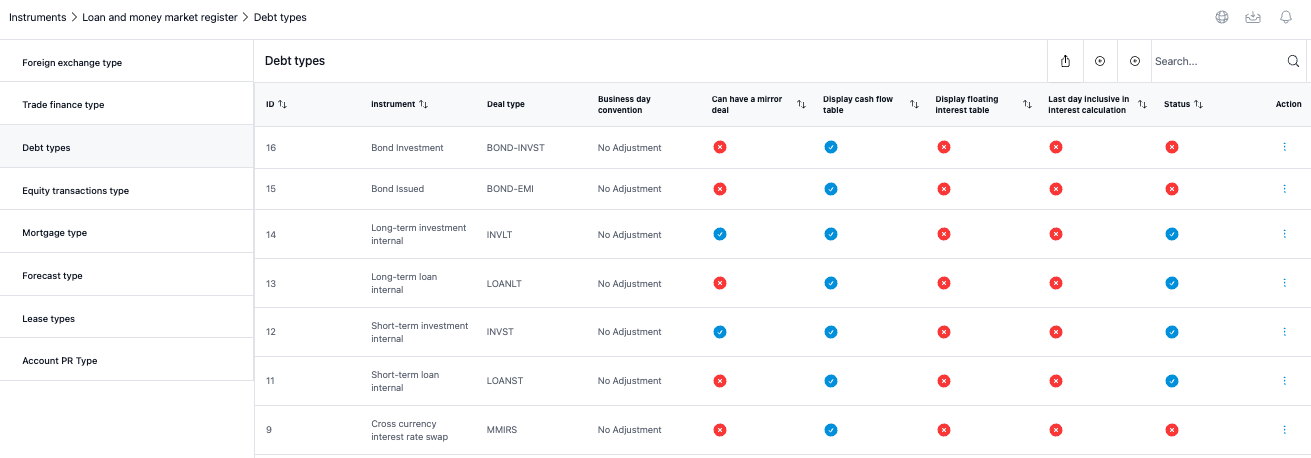
Task: Click the last day inclusive cross for LOANST row
Action: [1055, 381]
